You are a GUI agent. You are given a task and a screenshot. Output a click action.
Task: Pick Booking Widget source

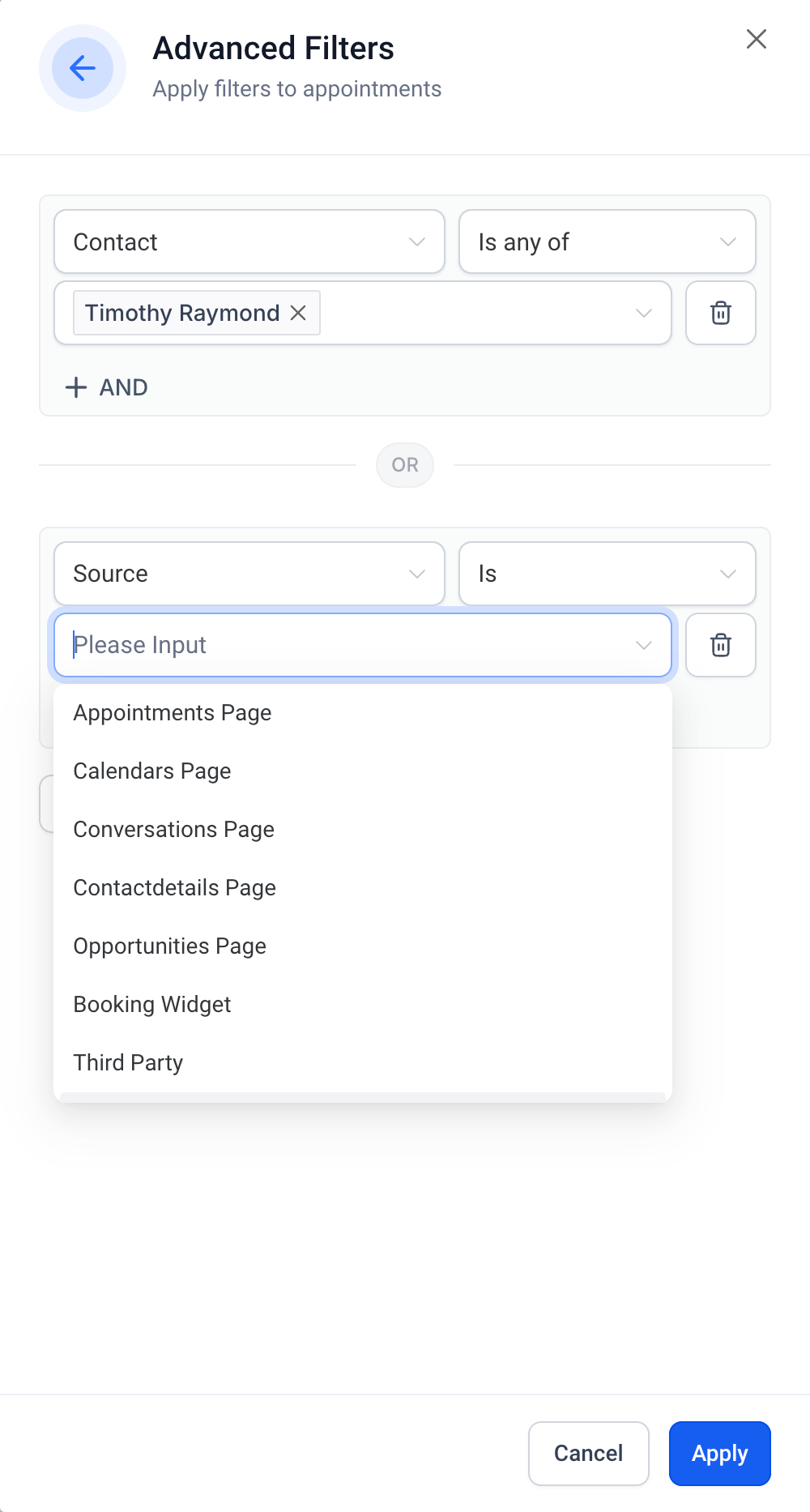click(x=152, y=1005)
